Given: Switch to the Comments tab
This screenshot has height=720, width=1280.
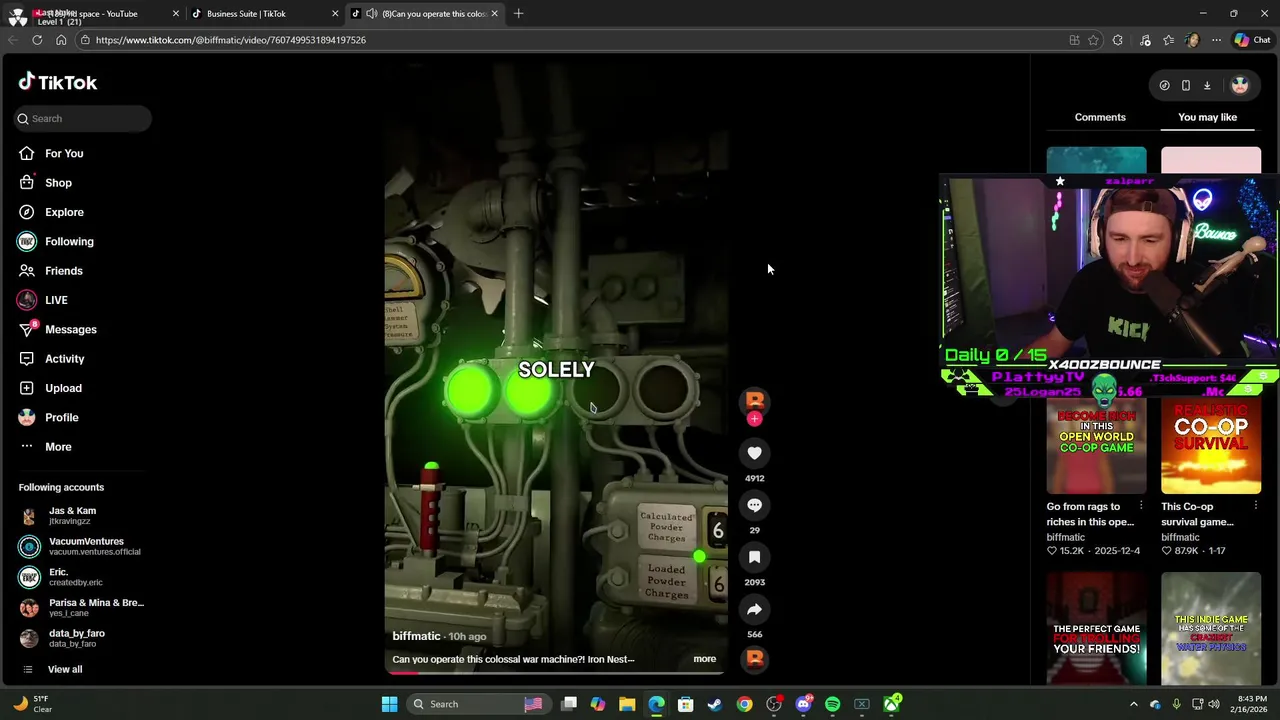Looking at the screenshot, I should (x=1100, y=117).
